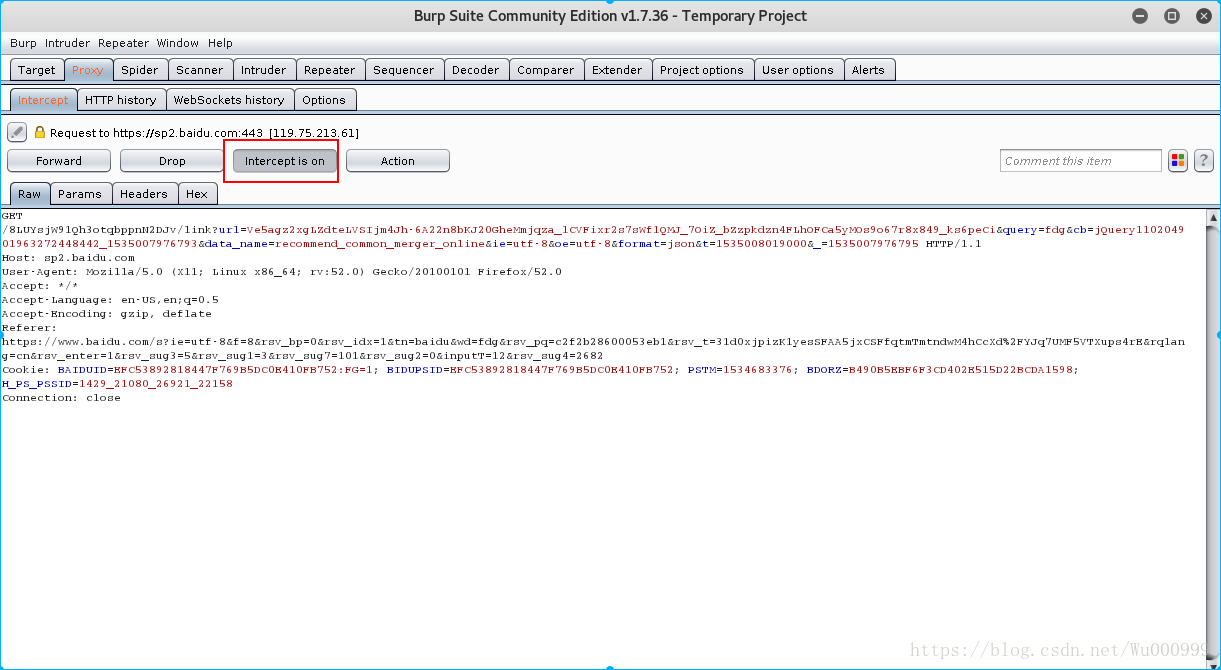This screenshot has width=1221, height=670.
Task: Switch to the Hex view tab
Action: pyautogui.click(x=197, y=194)
